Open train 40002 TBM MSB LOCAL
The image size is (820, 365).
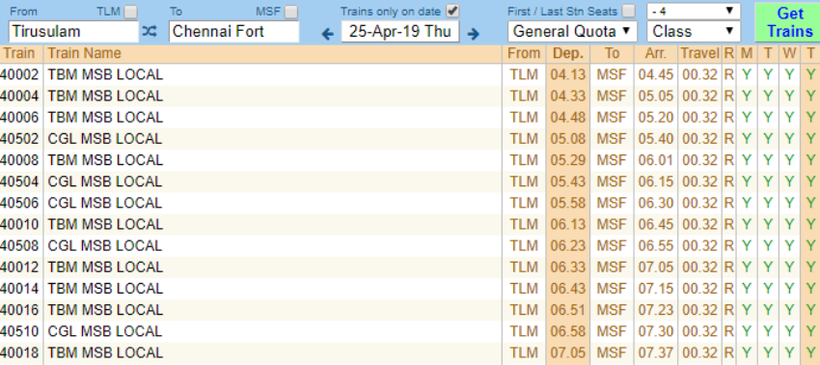pyautogui.click(x=105, y=75)
